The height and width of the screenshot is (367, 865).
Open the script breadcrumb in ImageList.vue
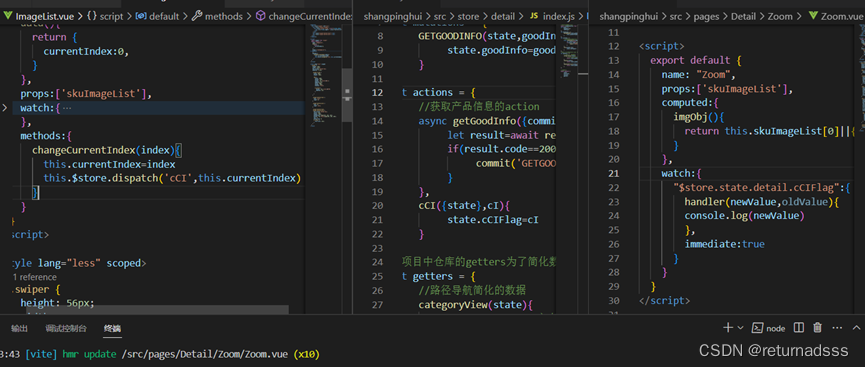pyautogui.click(x=105, y=17)
